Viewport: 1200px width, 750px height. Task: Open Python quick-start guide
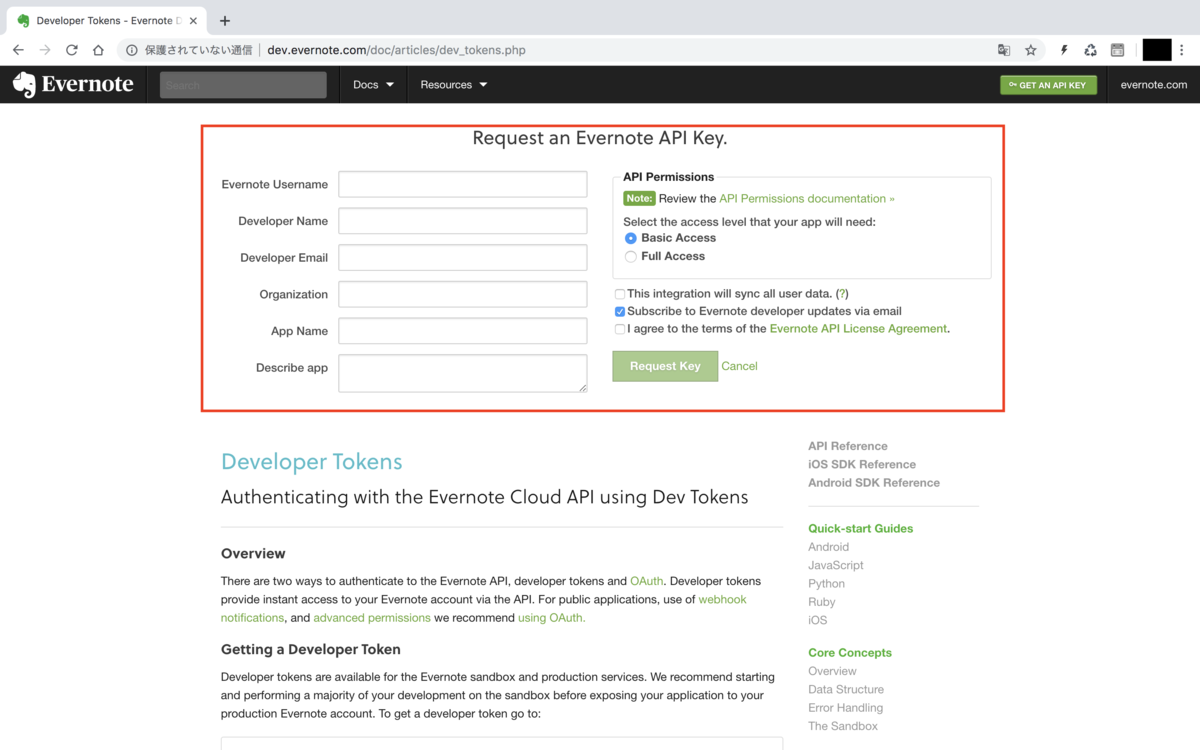click(x=827, y=584)
